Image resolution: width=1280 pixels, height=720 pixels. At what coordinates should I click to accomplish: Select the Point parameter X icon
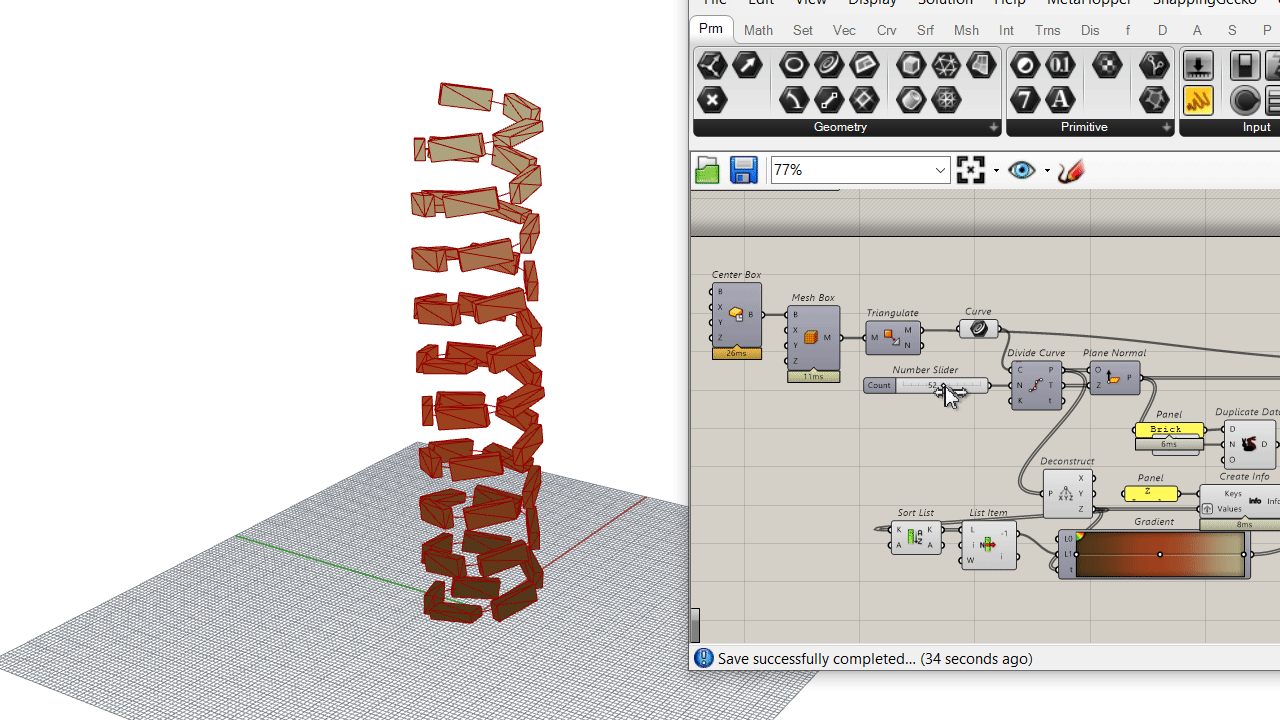[x=712, y=100]
